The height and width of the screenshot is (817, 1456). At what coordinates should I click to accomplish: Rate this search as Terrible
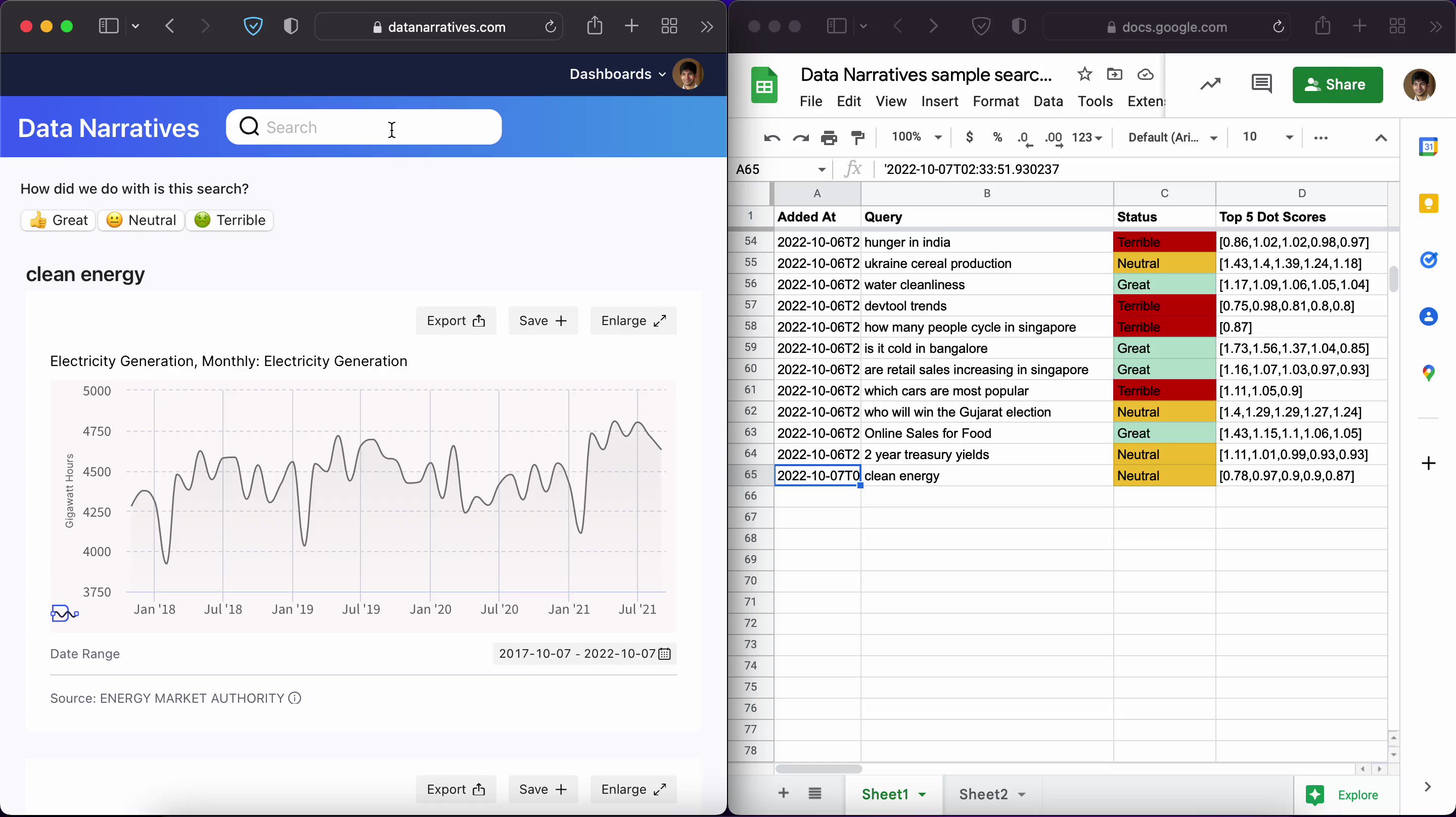click(230, 220)
